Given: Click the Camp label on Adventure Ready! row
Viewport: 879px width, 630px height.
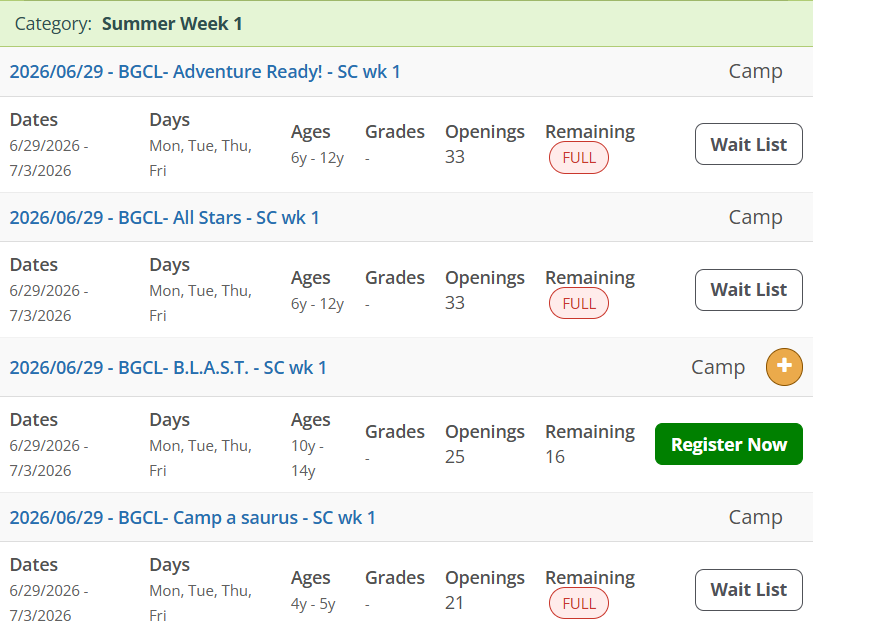Looking at the screenshot, I should pos(755,72).
